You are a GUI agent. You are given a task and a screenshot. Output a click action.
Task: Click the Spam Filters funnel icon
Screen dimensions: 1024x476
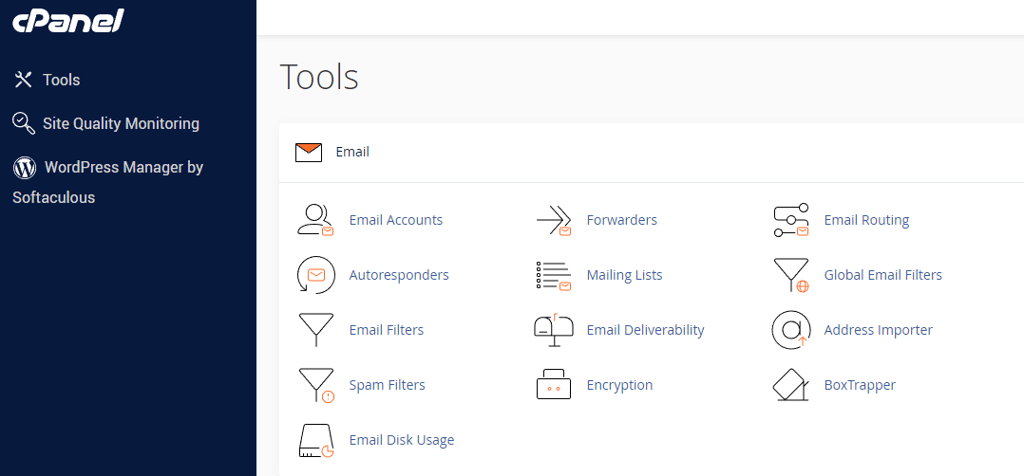click(x=317, y=385)
